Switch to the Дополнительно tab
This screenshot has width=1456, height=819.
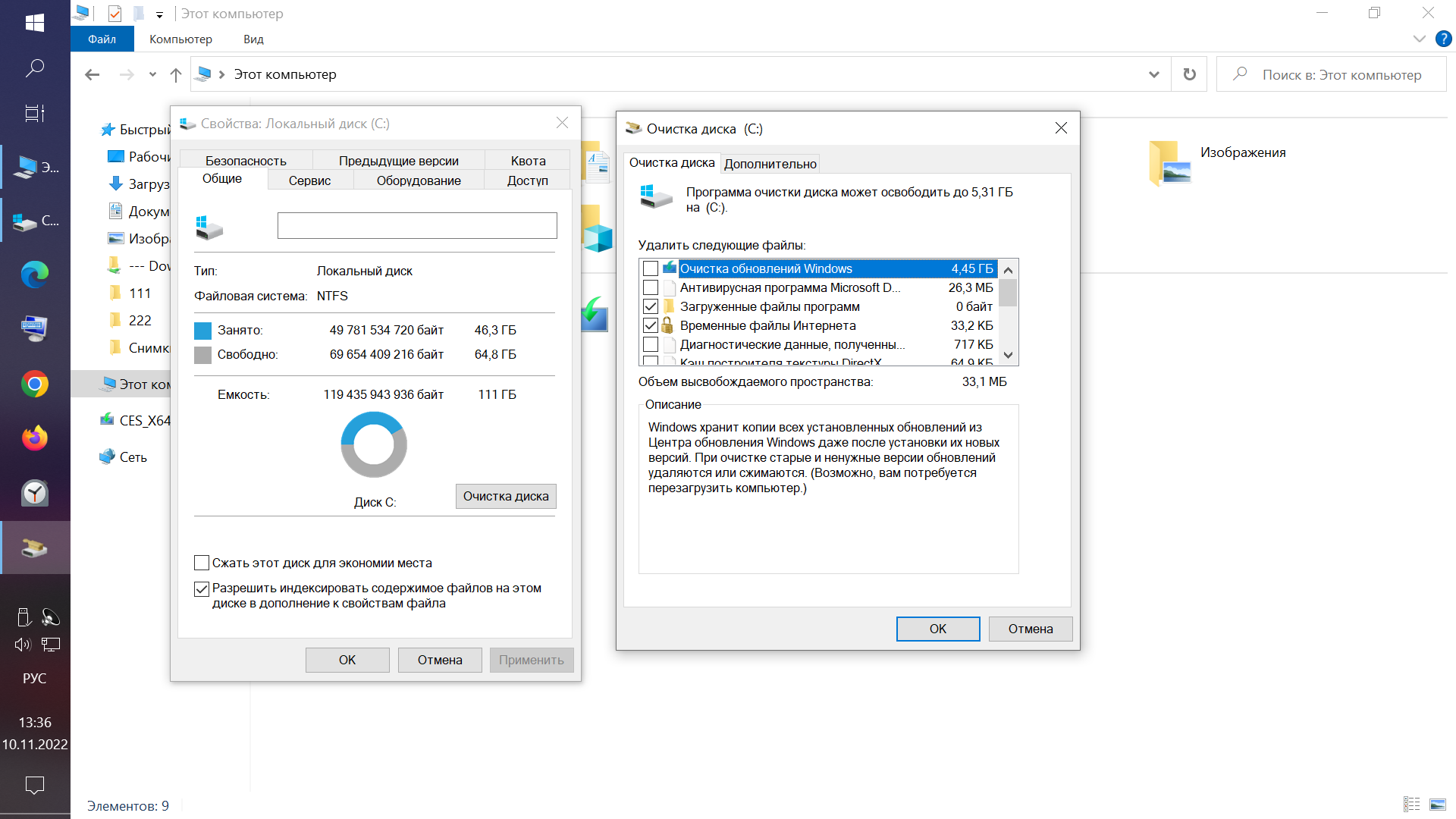pyautogui.click(x=770, y=164)
